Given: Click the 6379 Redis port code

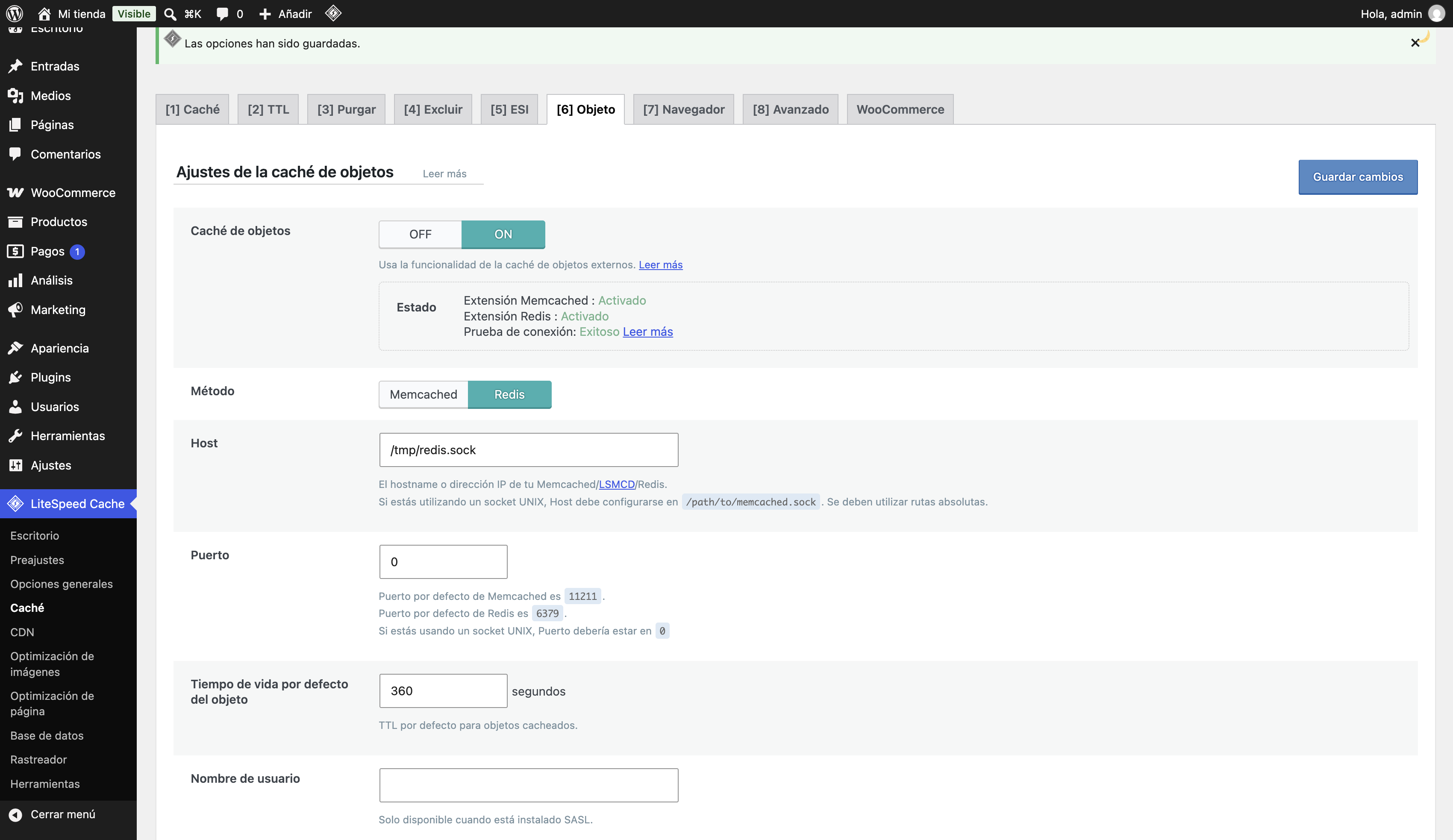Looking at the screenshot, I should click(547, 614).
